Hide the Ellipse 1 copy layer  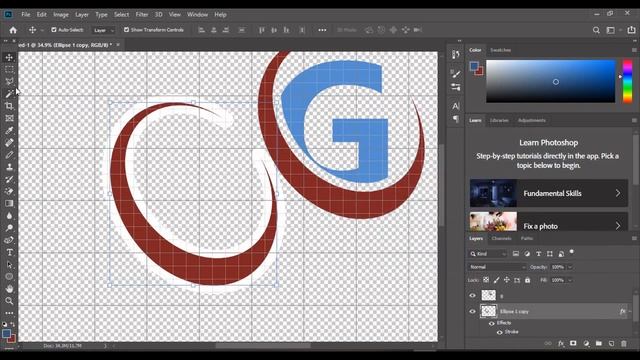473,311
